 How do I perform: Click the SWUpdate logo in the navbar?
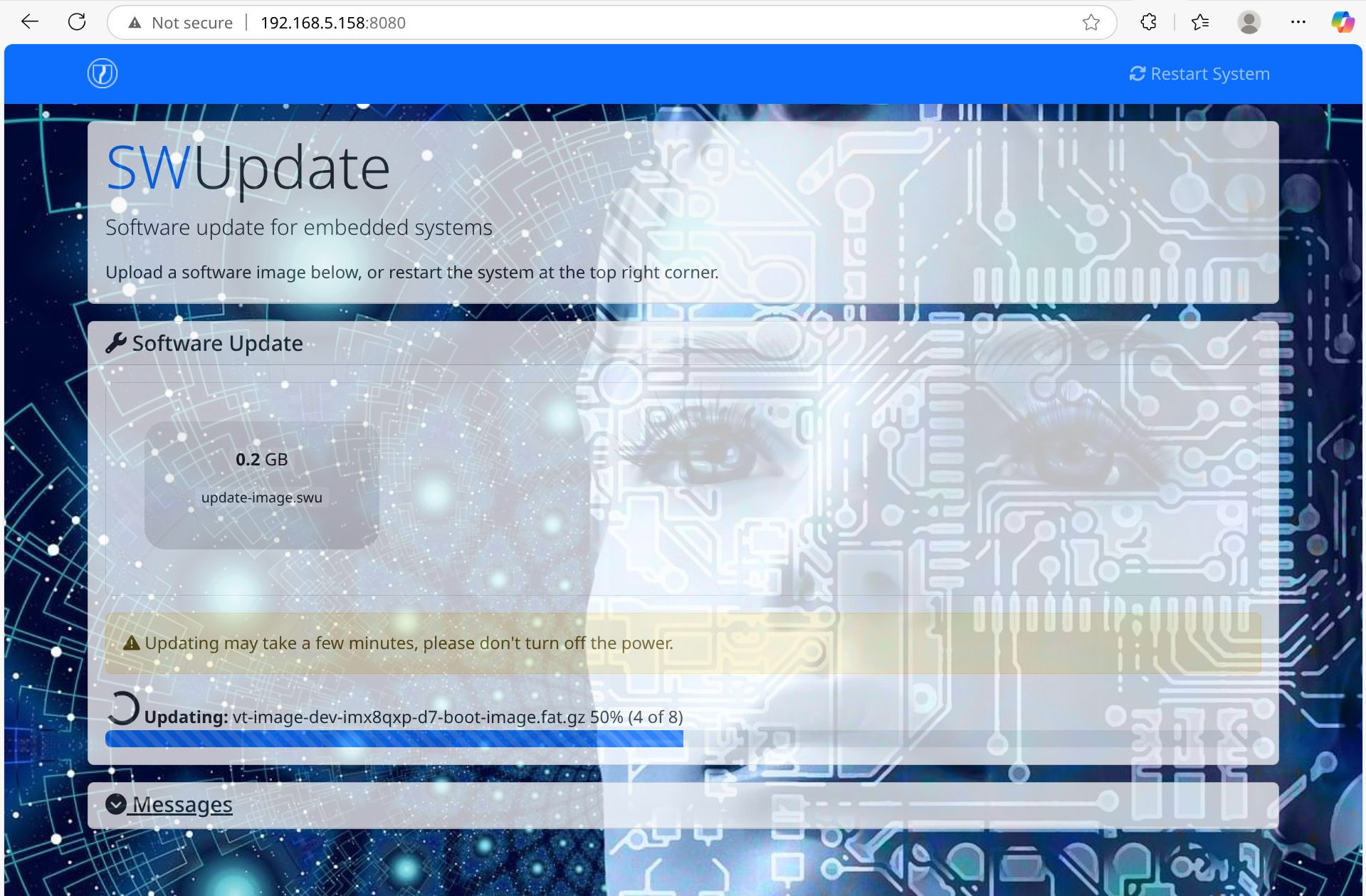click(103, 73)
